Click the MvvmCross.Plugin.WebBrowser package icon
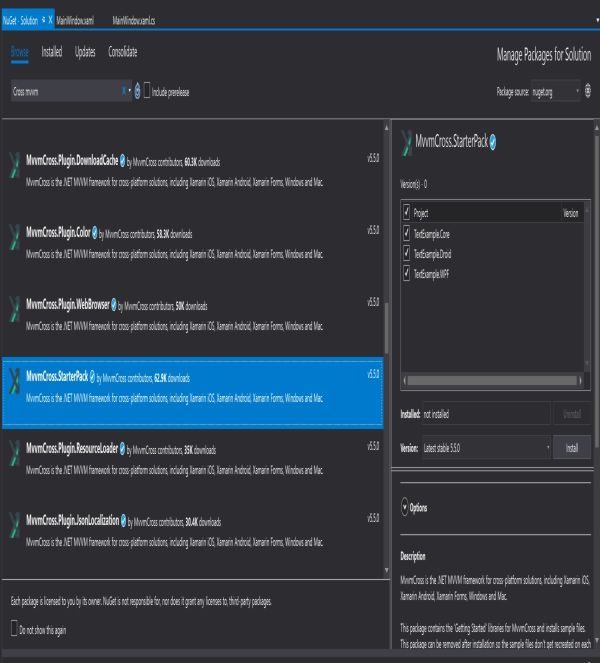 click(x=15, y=309)
